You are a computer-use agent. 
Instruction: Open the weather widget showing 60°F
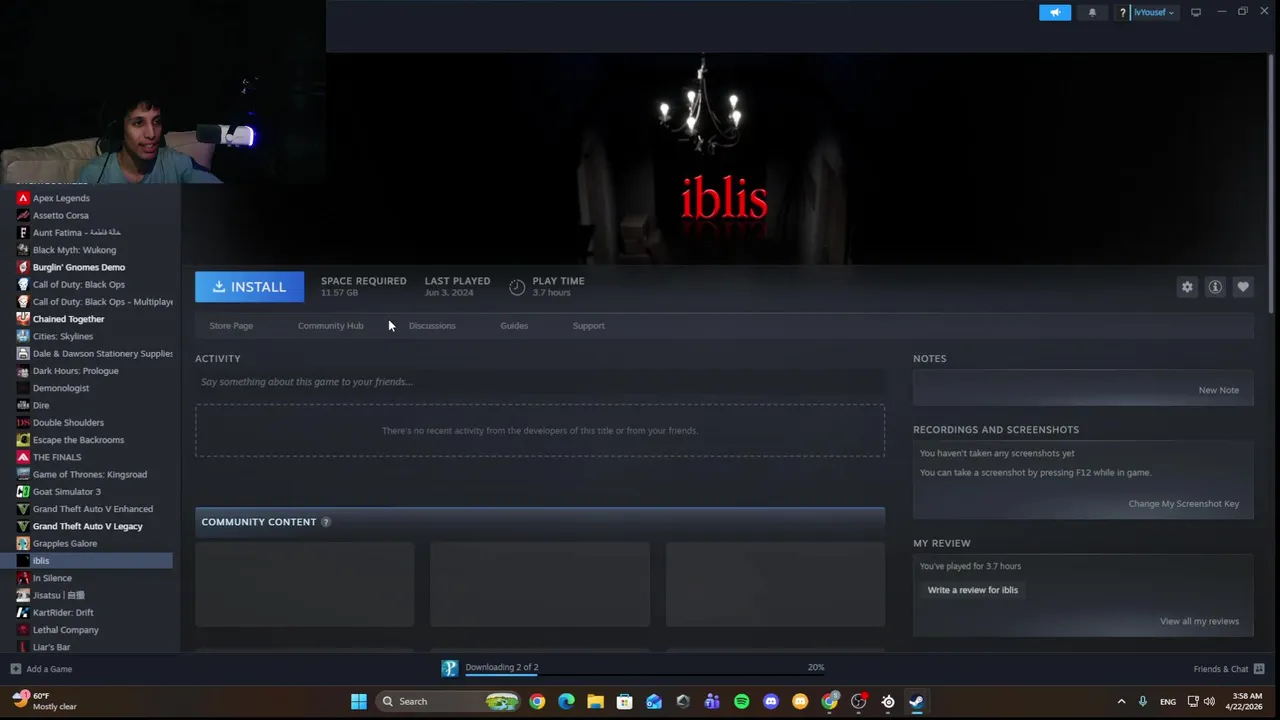pyautogui.click(x=44, y=701)
